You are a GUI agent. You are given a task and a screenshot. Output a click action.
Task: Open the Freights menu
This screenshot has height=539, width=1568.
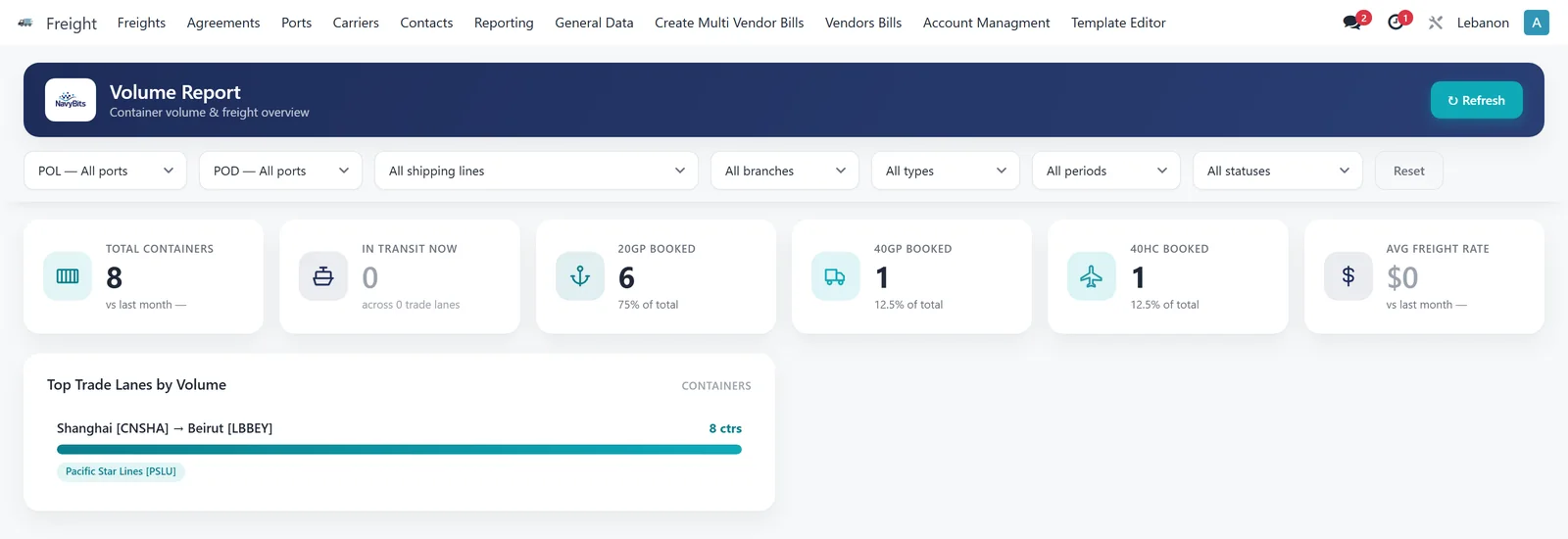(141, 23)
